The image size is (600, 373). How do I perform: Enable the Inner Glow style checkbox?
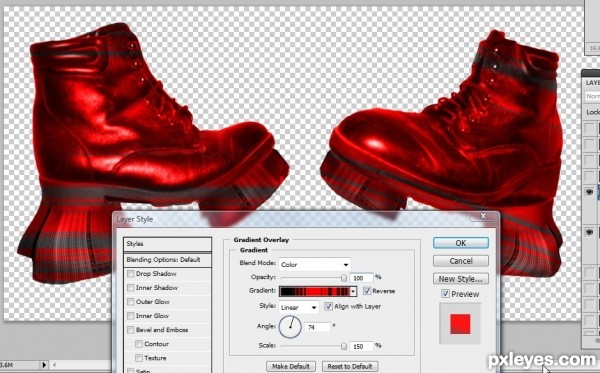pos(131,316)
